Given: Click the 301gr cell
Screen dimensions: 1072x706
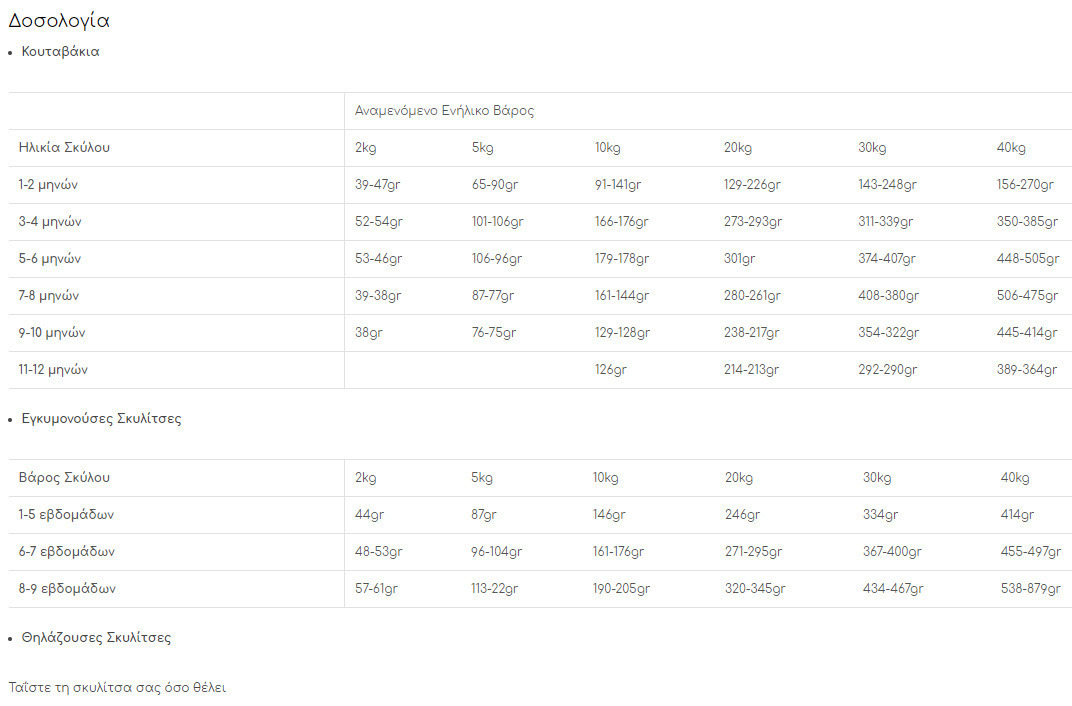Looking at the screenshot, I should (739, 259).
